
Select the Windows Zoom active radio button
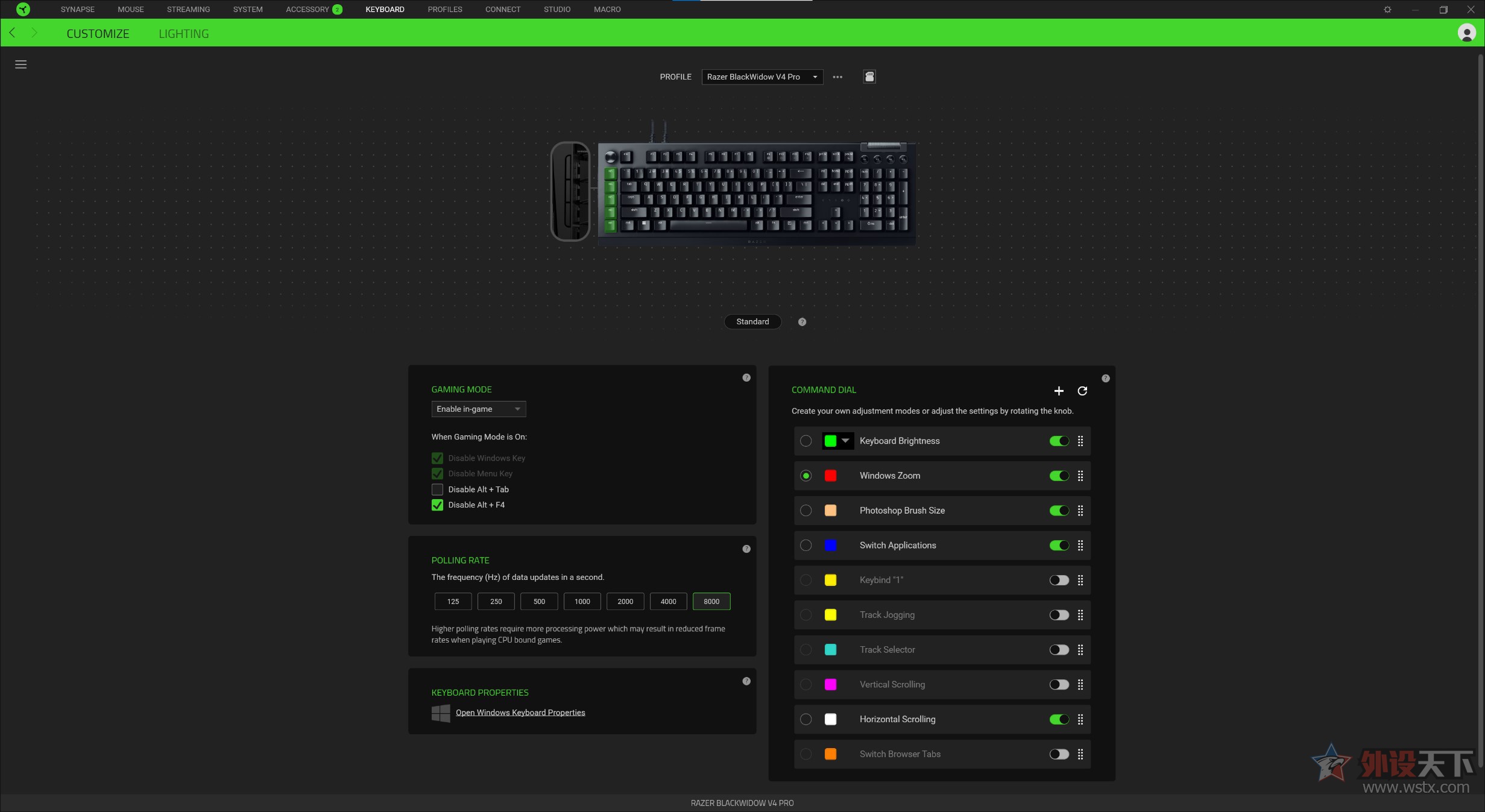(x=805, y=475)
